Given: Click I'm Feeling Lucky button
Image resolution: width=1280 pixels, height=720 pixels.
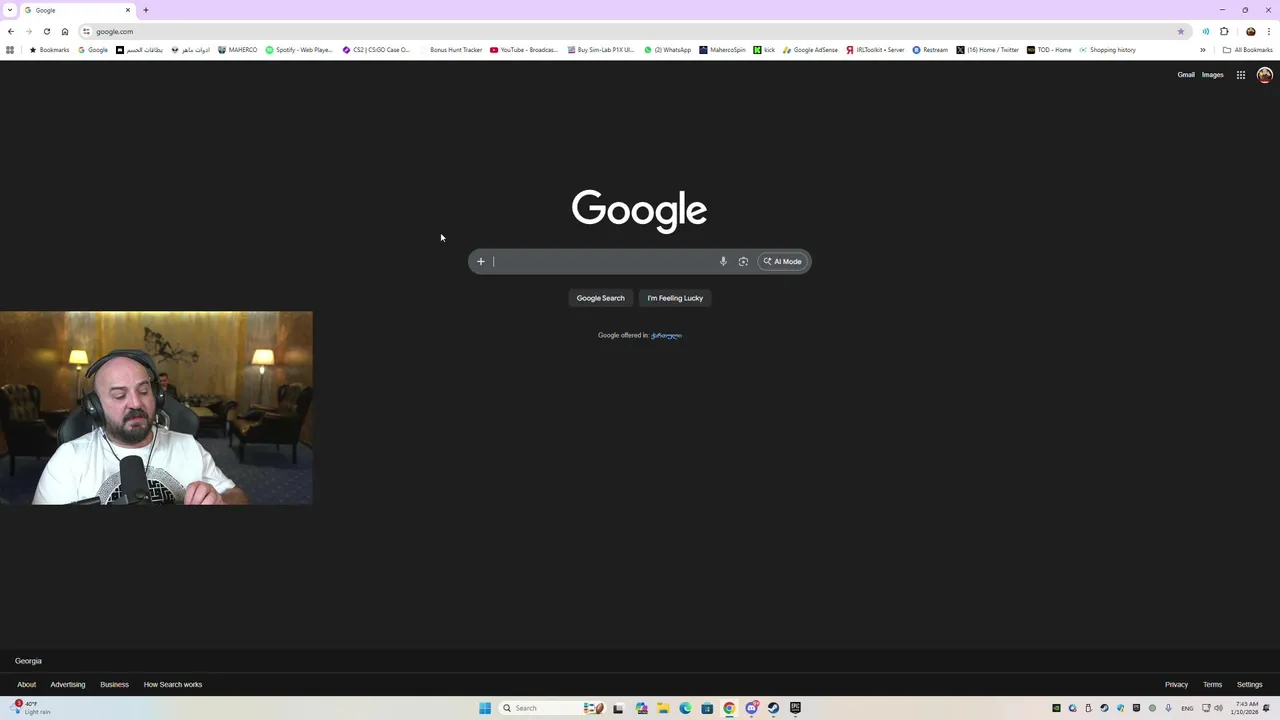Looking at the screenshot, I should tap(675, 298).
